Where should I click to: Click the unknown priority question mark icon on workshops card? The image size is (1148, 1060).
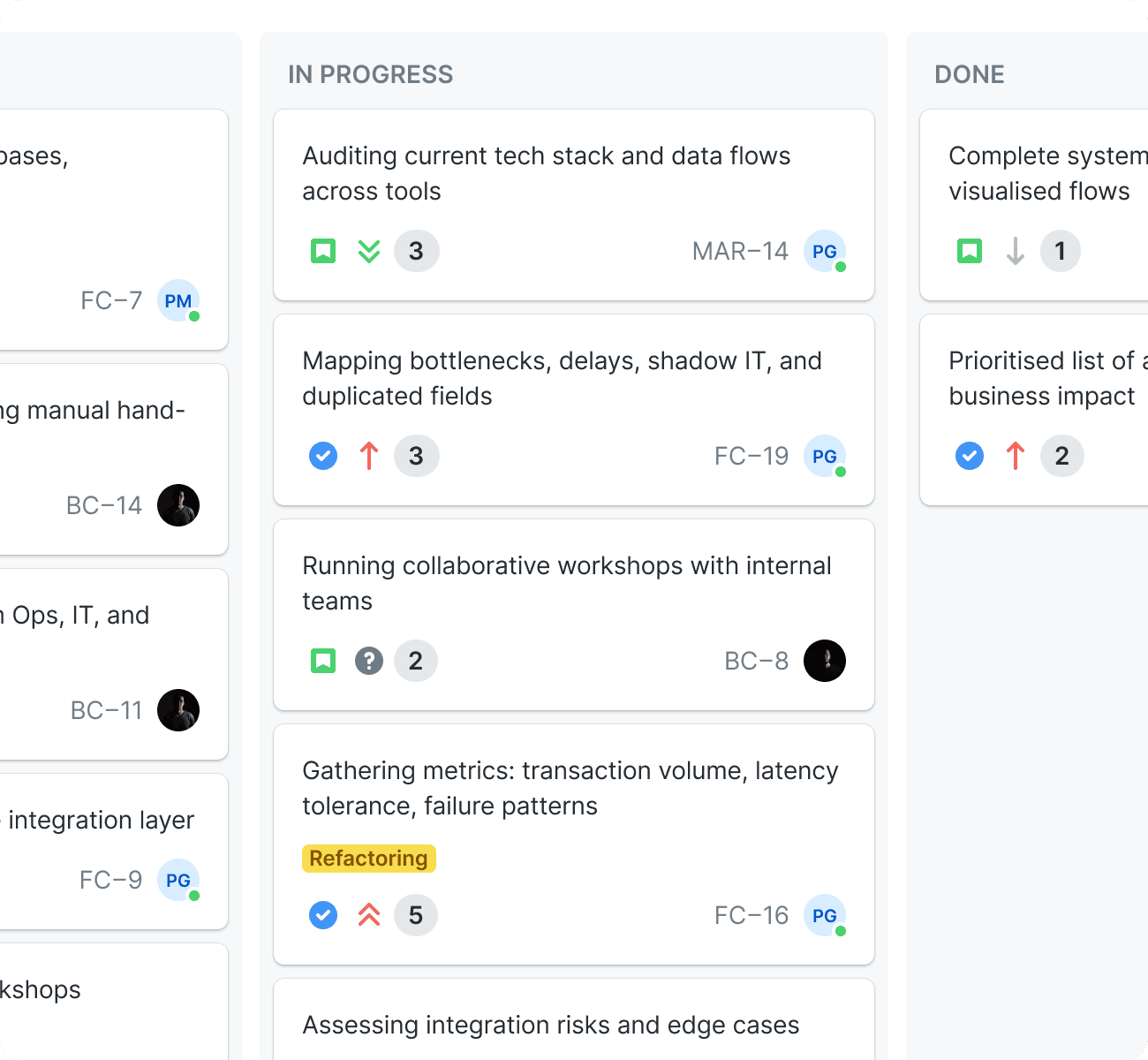click(369, 661)
